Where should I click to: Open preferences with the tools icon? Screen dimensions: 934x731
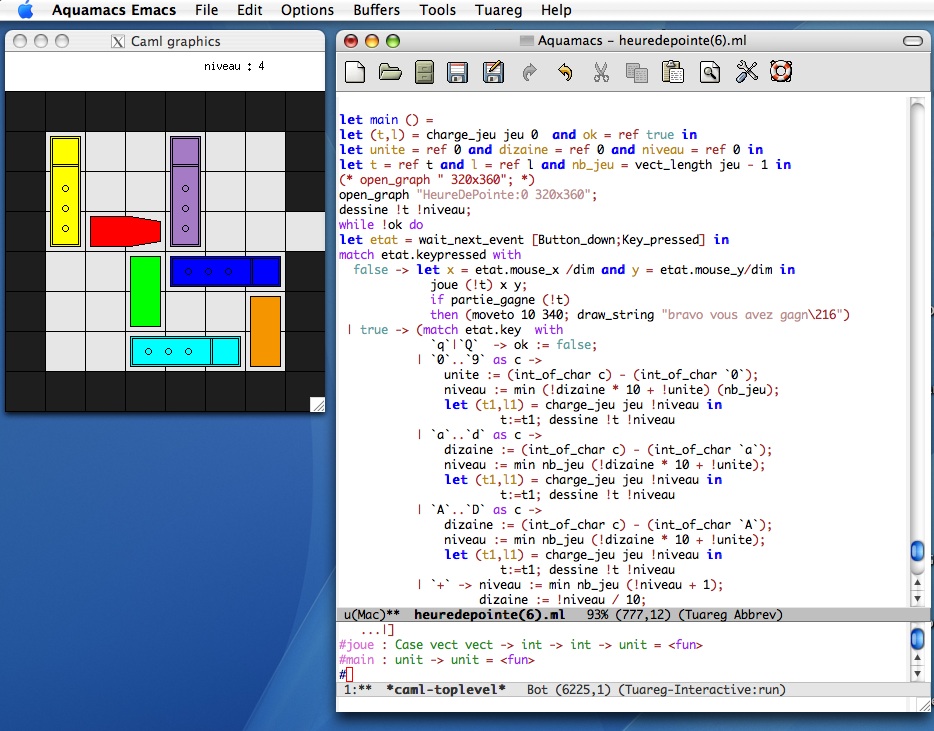(746, 72)
